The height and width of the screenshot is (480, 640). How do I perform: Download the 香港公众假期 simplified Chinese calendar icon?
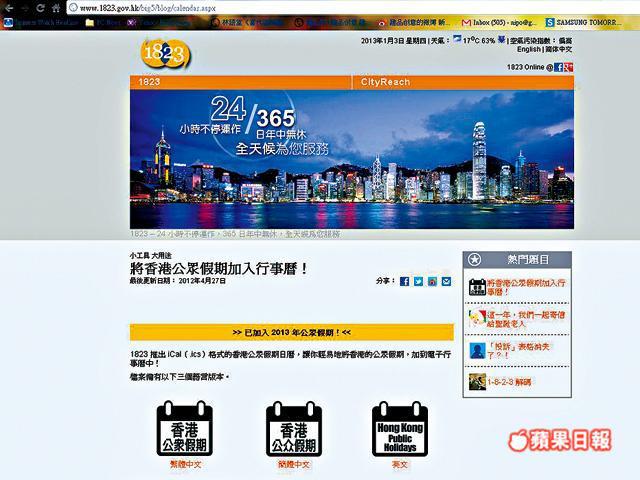[294, 429]
